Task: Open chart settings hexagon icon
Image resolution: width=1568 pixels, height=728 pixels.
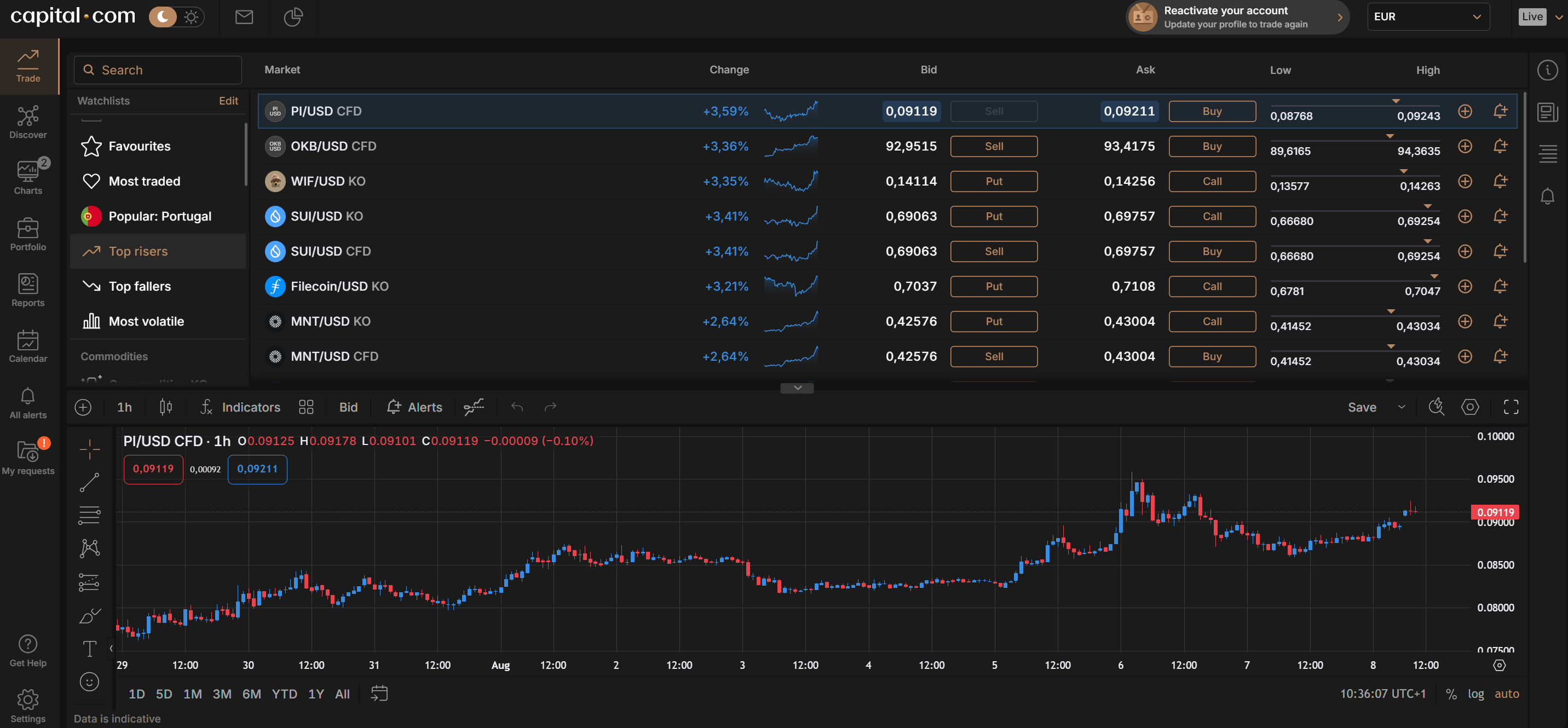Action: click(x=1470, y=407)
